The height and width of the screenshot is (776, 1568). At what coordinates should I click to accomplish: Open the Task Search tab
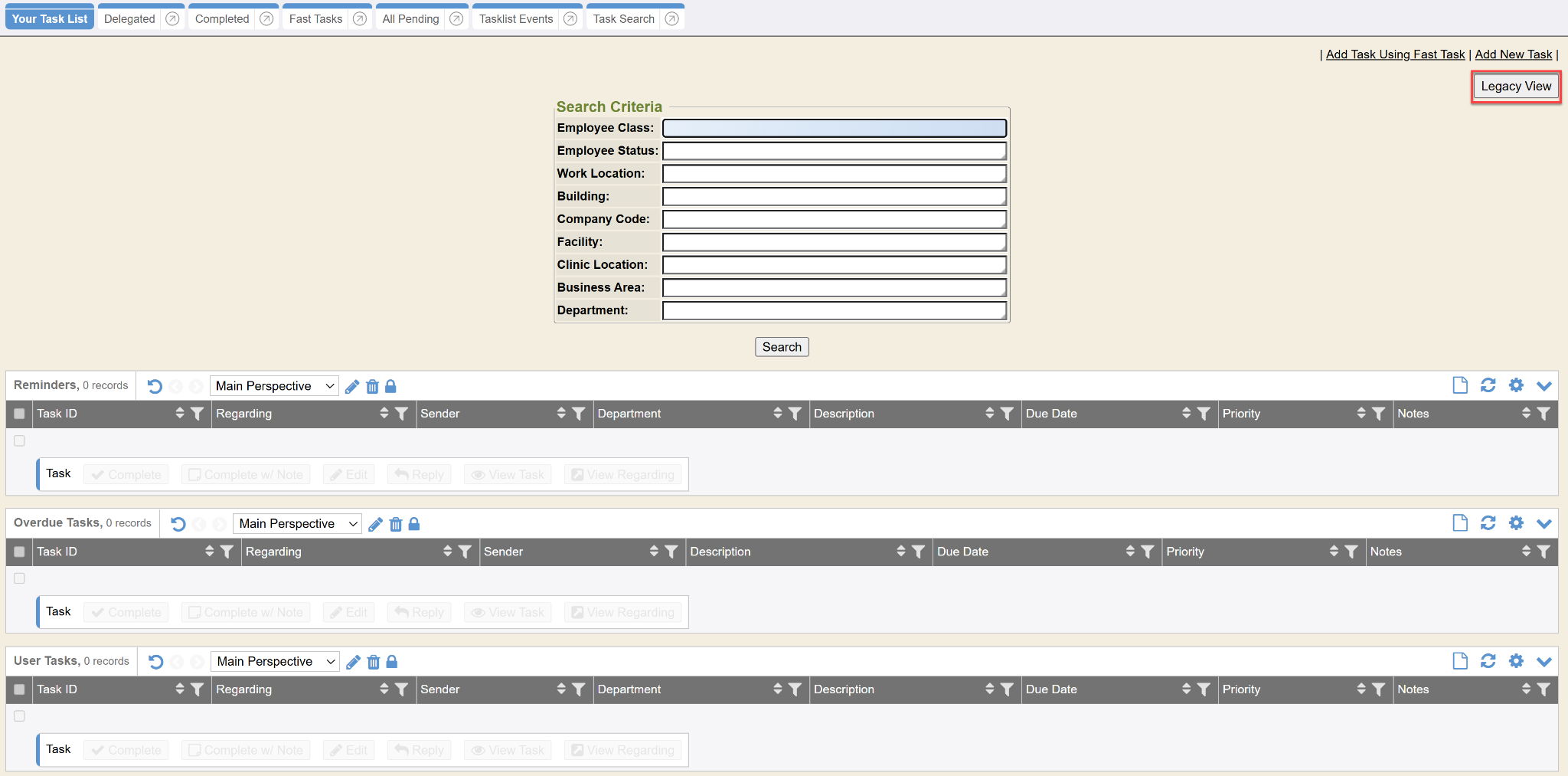(x=623, y=19)
